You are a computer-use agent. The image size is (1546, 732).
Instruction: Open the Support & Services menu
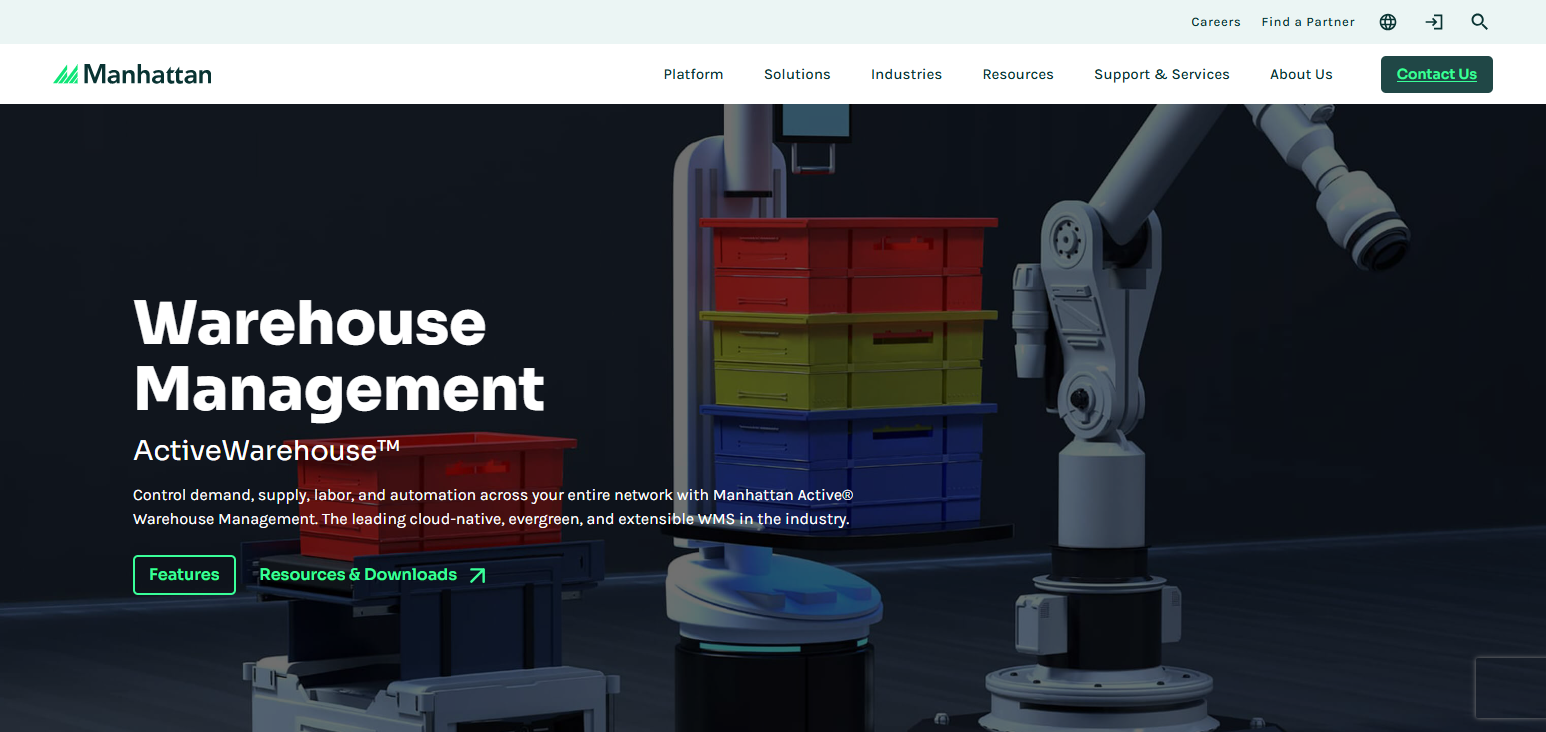pos(1162,74)
